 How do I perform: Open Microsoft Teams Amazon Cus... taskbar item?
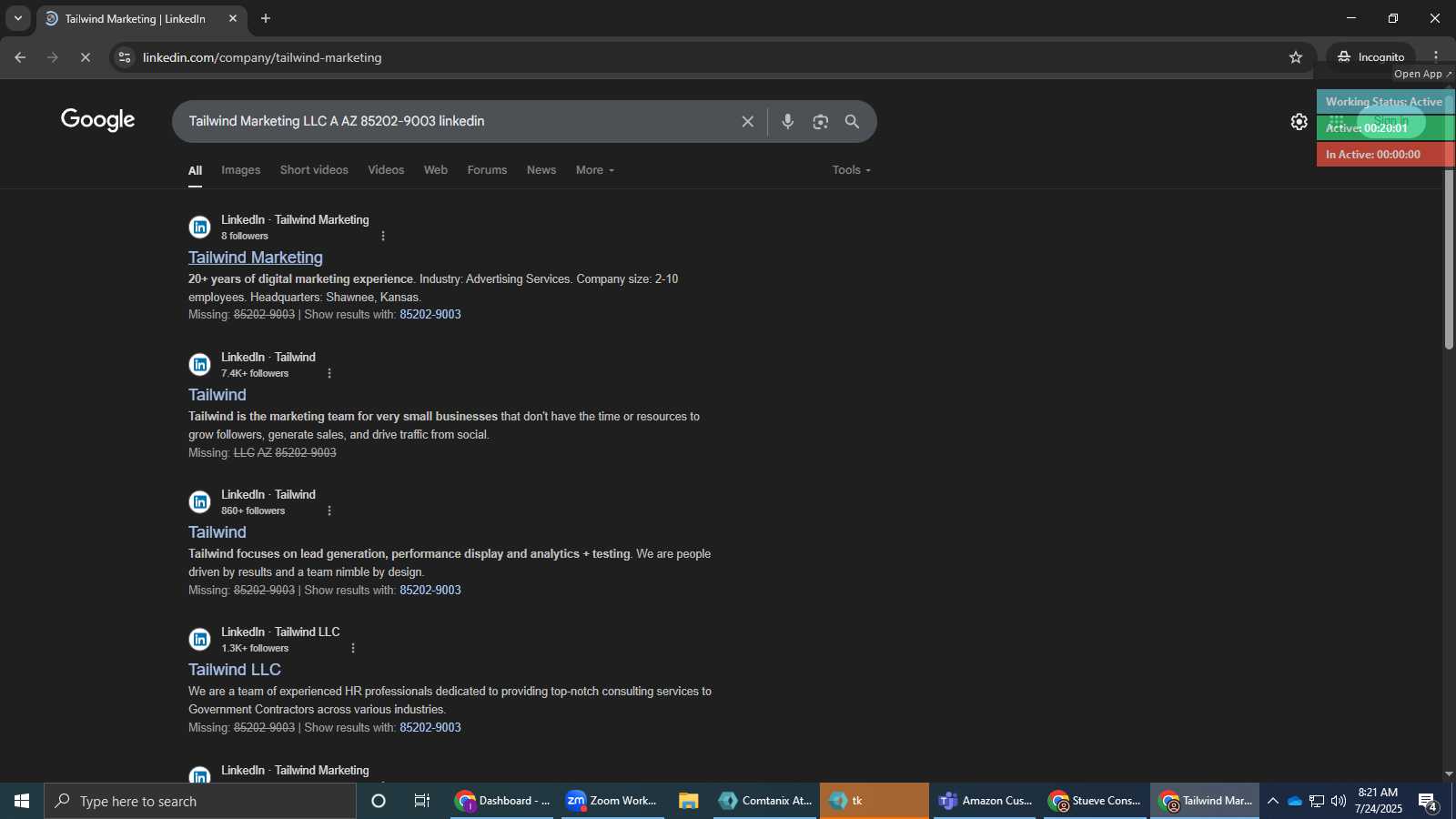[985, 801]
